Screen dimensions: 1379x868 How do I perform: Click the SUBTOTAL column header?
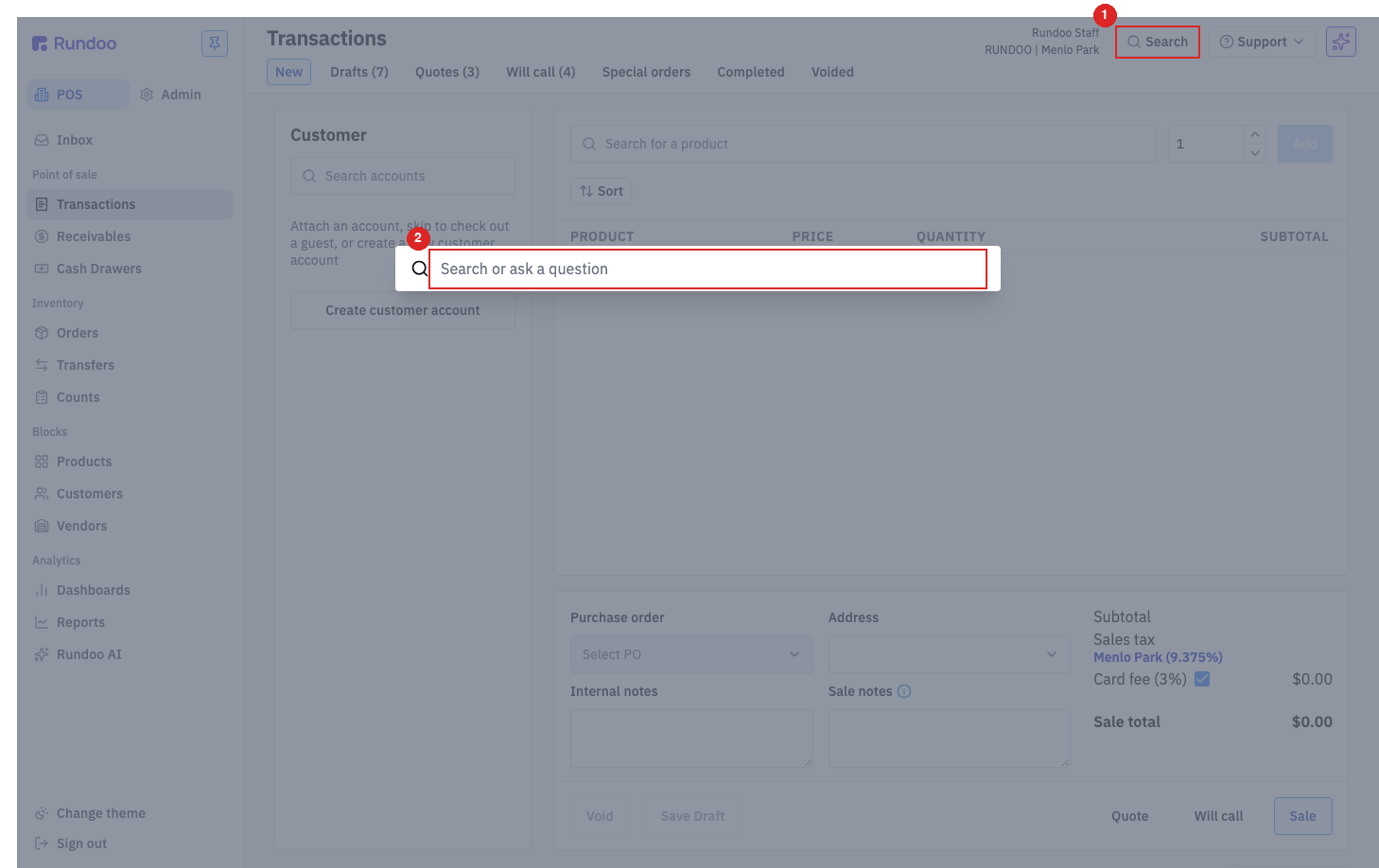[x=1294, y=236]
